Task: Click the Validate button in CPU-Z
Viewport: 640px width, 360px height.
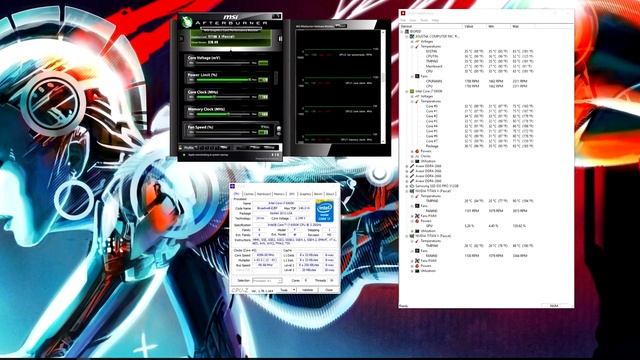Action: (307, 290)
